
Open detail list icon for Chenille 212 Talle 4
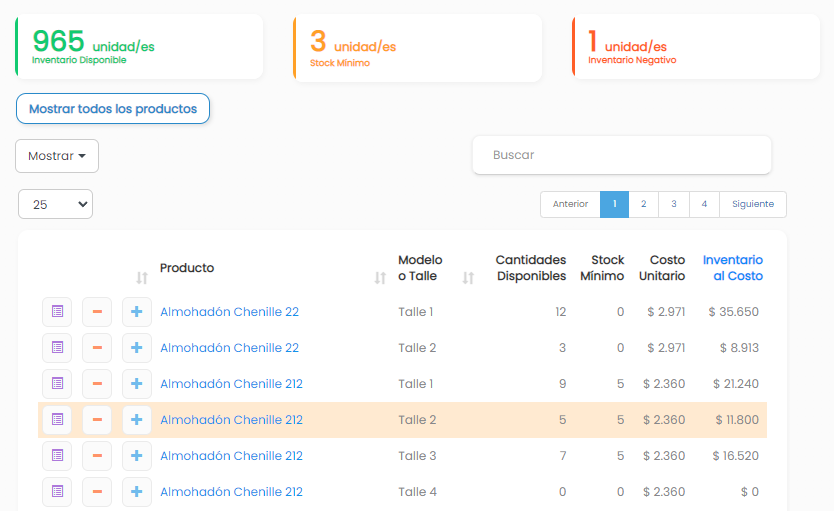point(57,491)
